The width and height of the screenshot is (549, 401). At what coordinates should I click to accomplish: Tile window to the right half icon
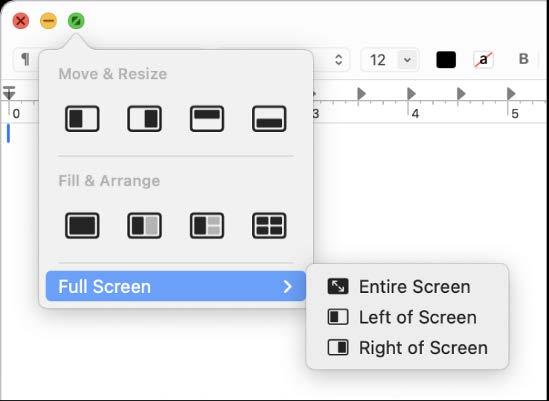[145, 119]
